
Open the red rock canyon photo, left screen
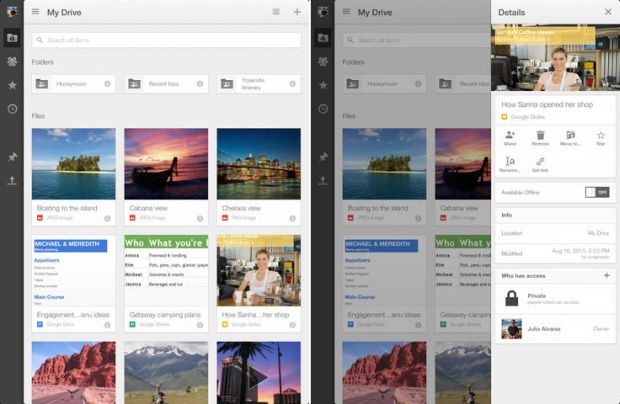coord(74,373)
